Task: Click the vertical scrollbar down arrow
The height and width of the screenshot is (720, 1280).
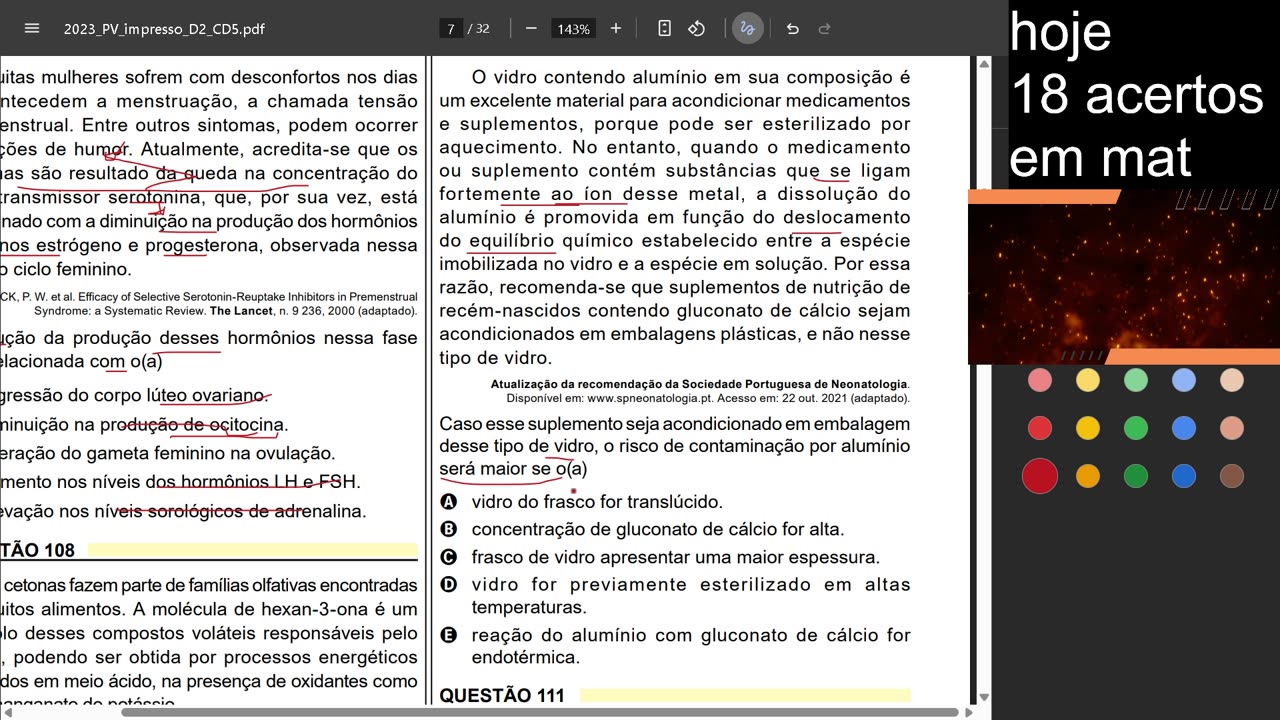Action: click(x=984, y=697)
